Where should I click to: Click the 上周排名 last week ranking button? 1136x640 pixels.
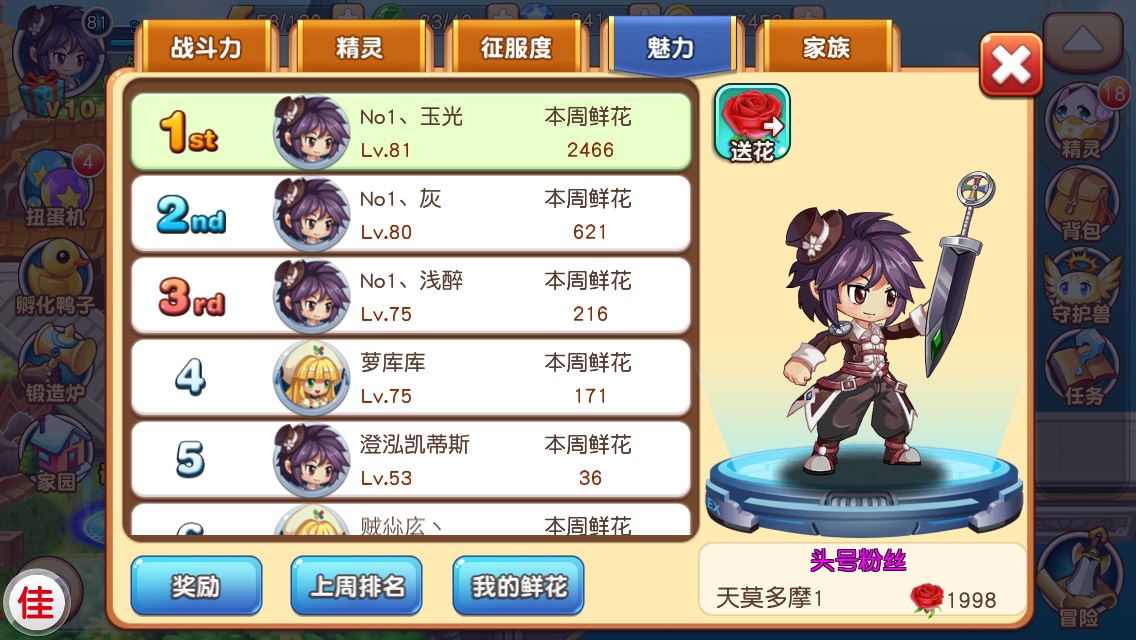click(x=356, y=586)
